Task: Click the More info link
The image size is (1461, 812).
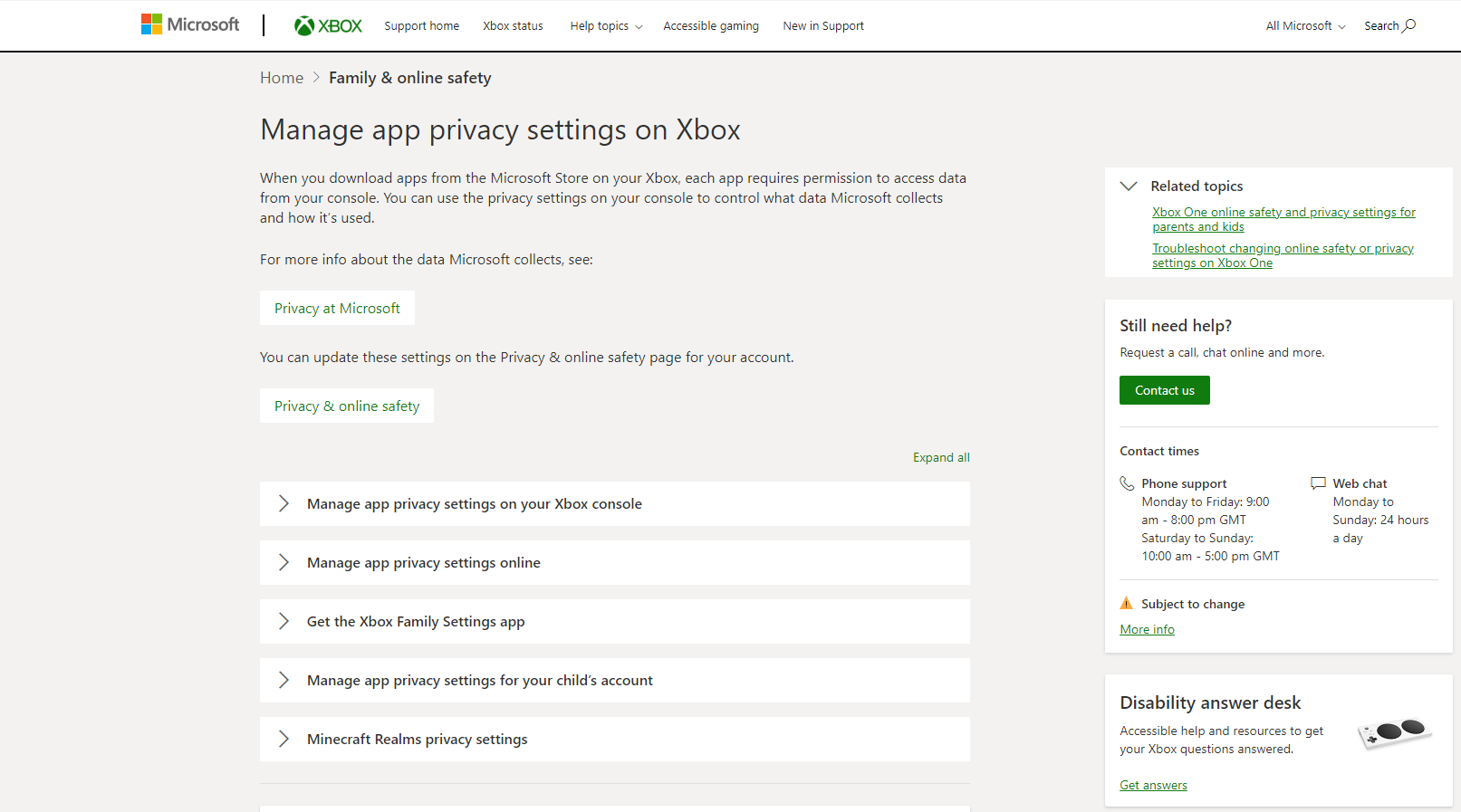Action: (1147, 629)
